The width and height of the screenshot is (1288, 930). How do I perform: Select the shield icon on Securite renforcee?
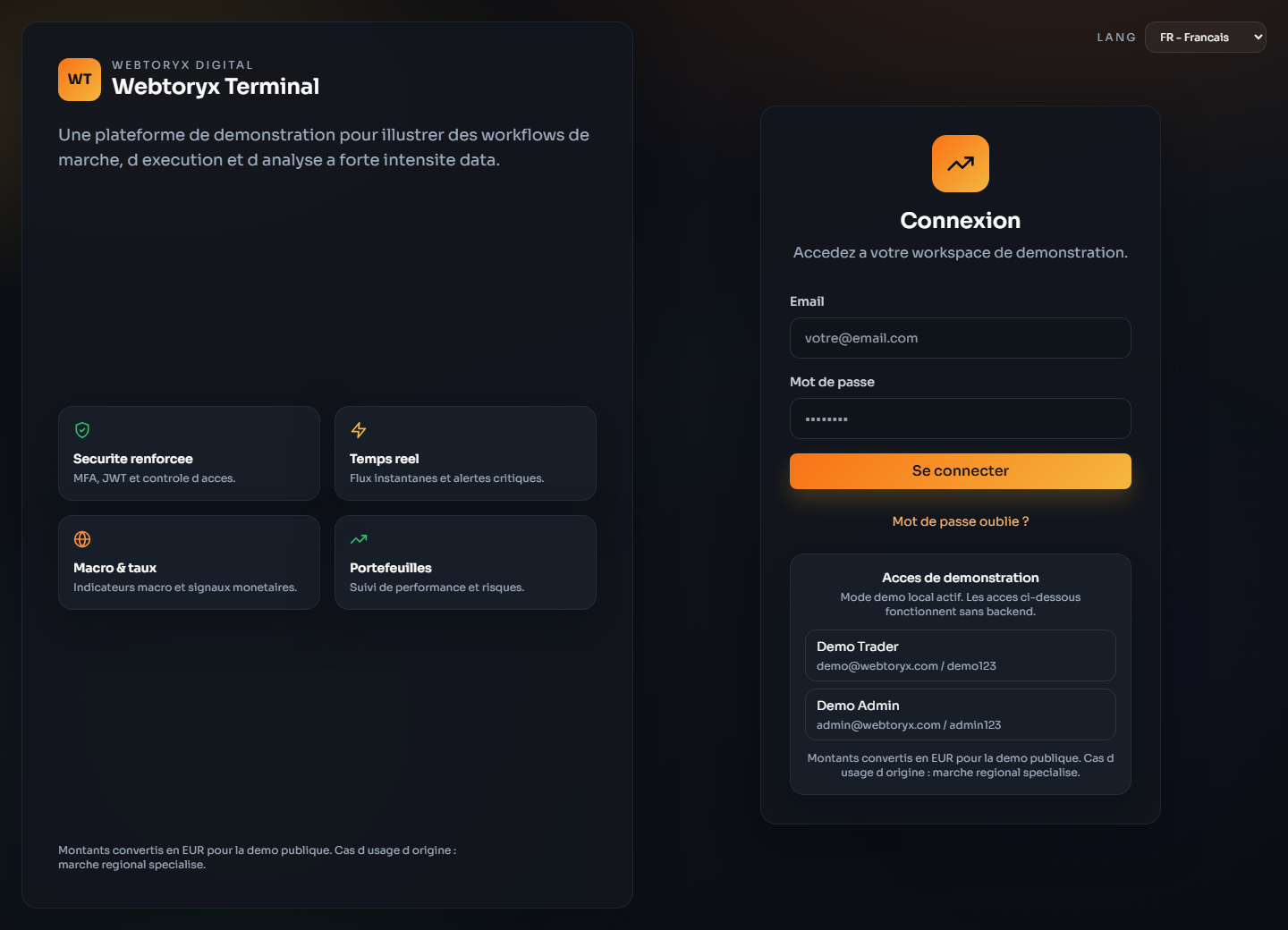coord(81,430)
